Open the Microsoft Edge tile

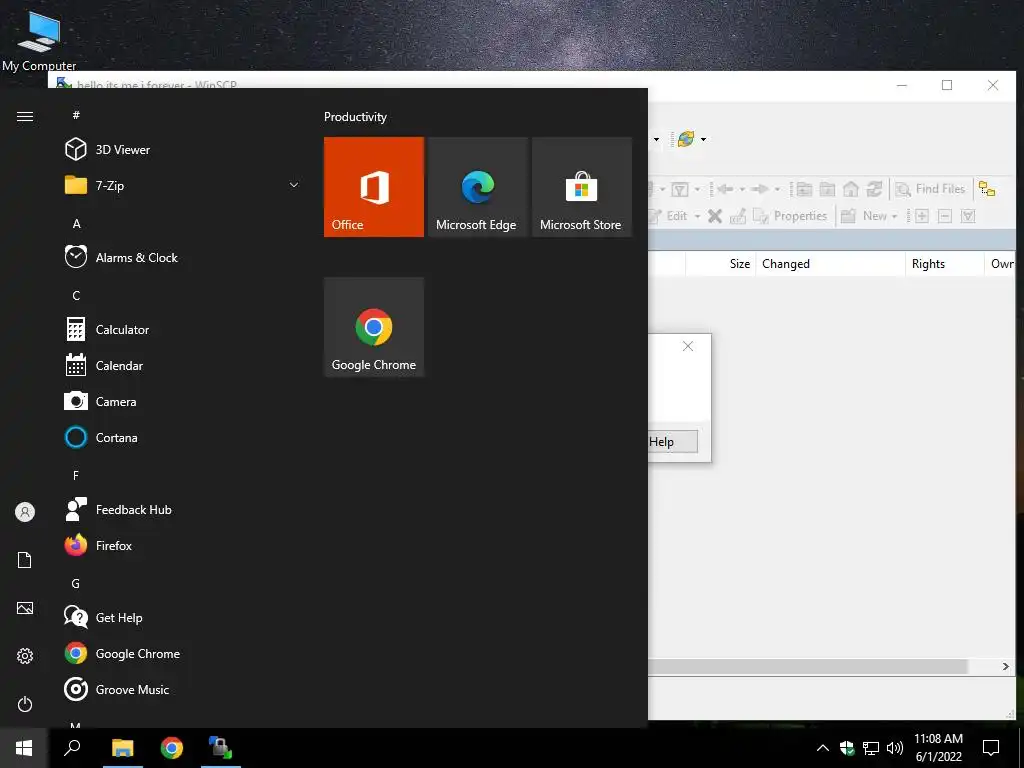(477, 187)
